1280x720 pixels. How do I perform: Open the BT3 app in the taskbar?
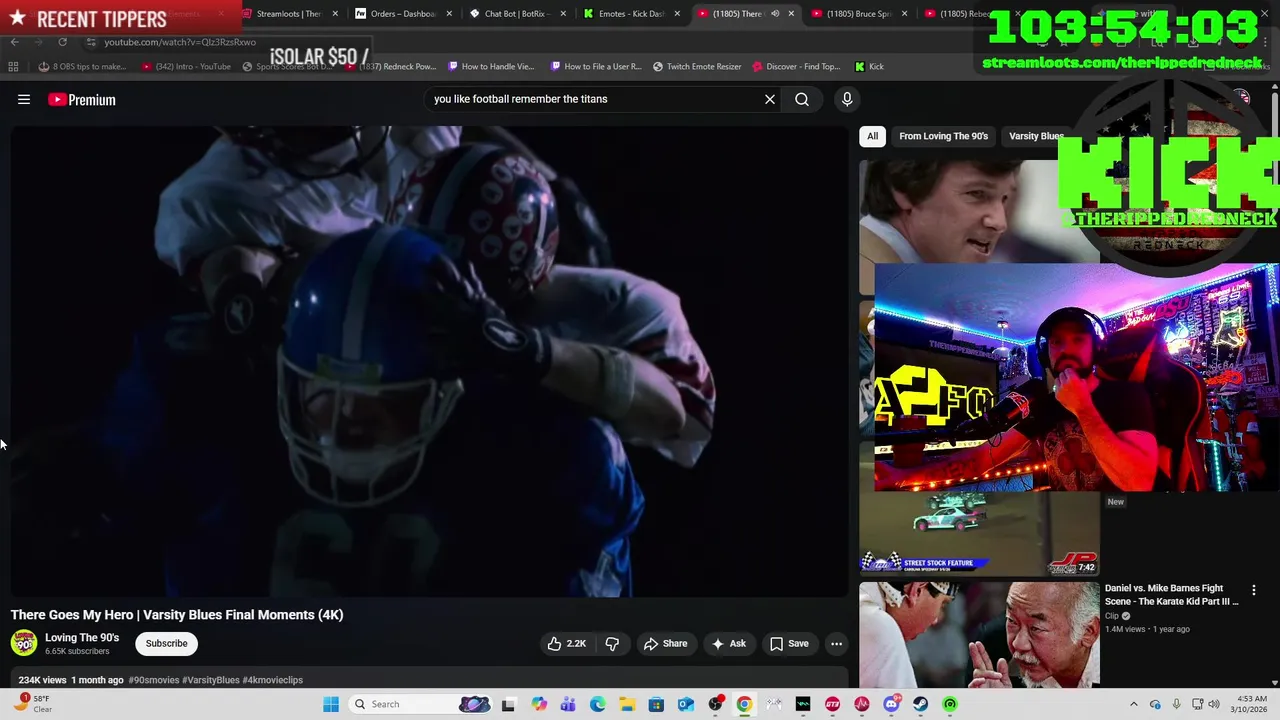coord(832,704)
